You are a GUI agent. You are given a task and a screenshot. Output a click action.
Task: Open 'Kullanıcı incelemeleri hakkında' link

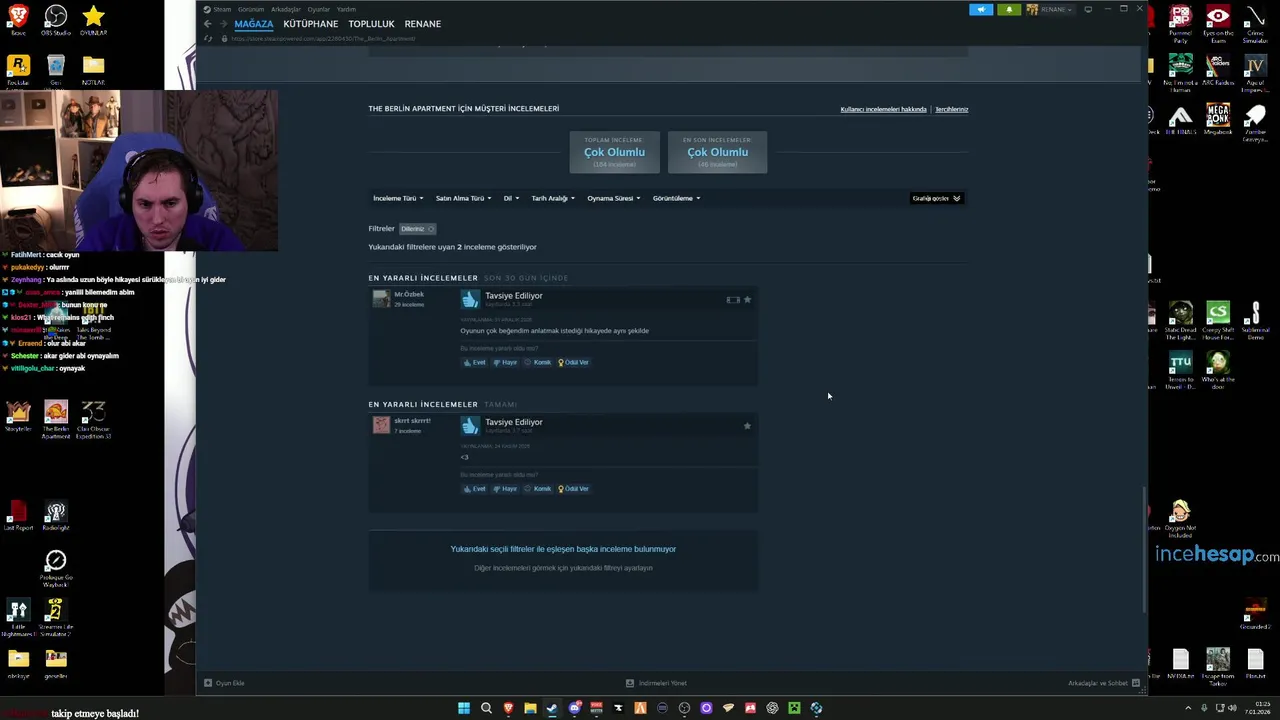pyautogui.click(x=883, y=109)
